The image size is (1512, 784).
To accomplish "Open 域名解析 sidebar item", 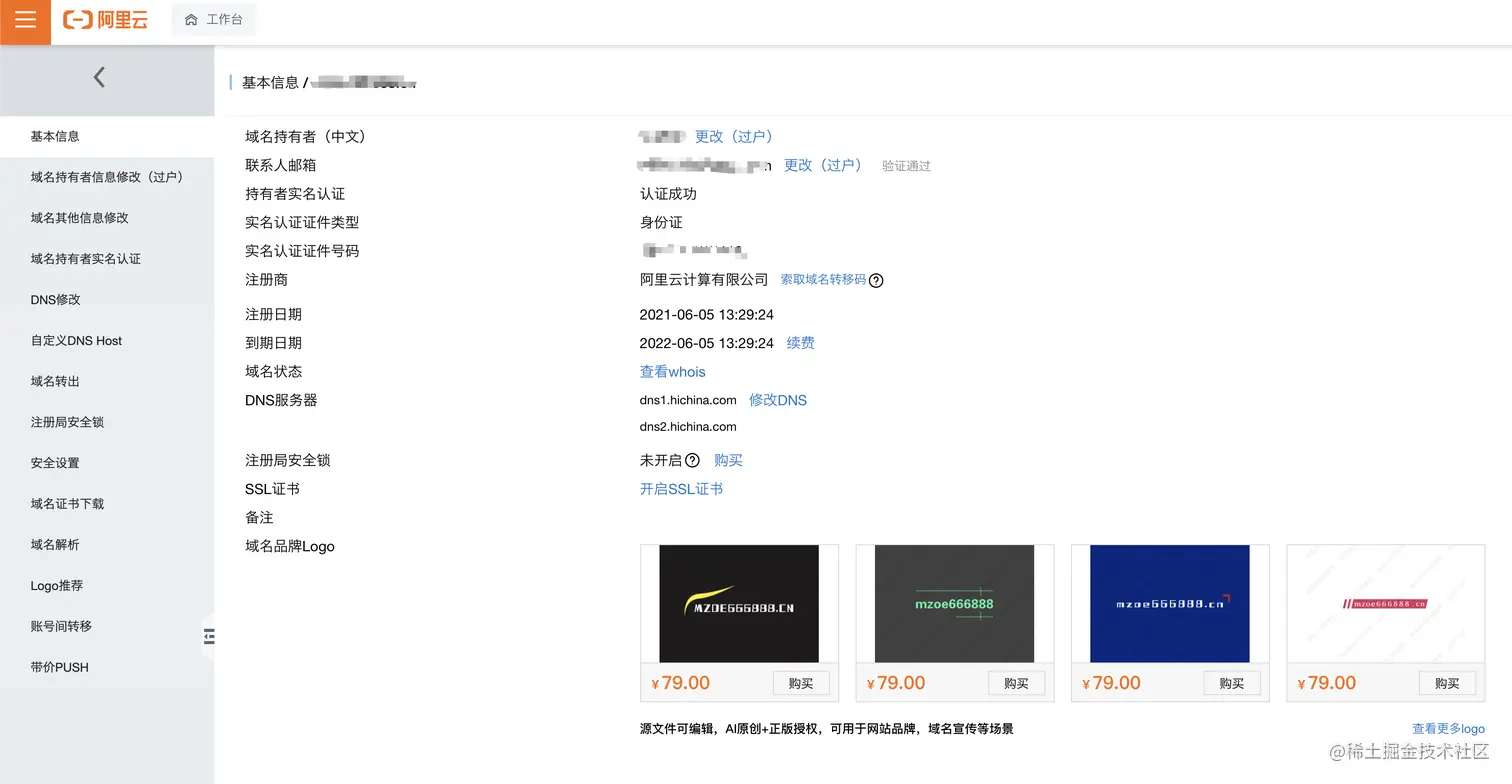I will pyautogui.click(x=107, y=545).
